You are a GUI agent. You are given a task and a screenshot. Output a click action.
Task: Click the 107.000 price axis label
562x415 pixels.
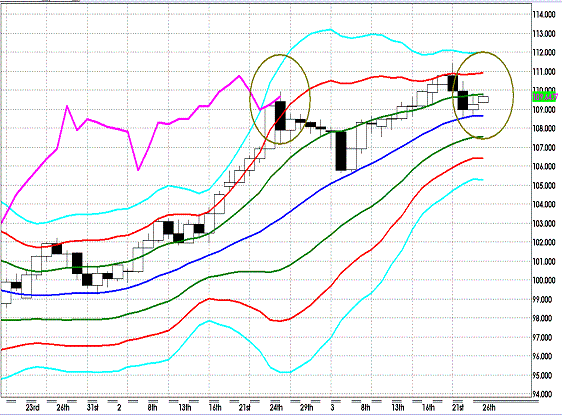click(544, 147)
